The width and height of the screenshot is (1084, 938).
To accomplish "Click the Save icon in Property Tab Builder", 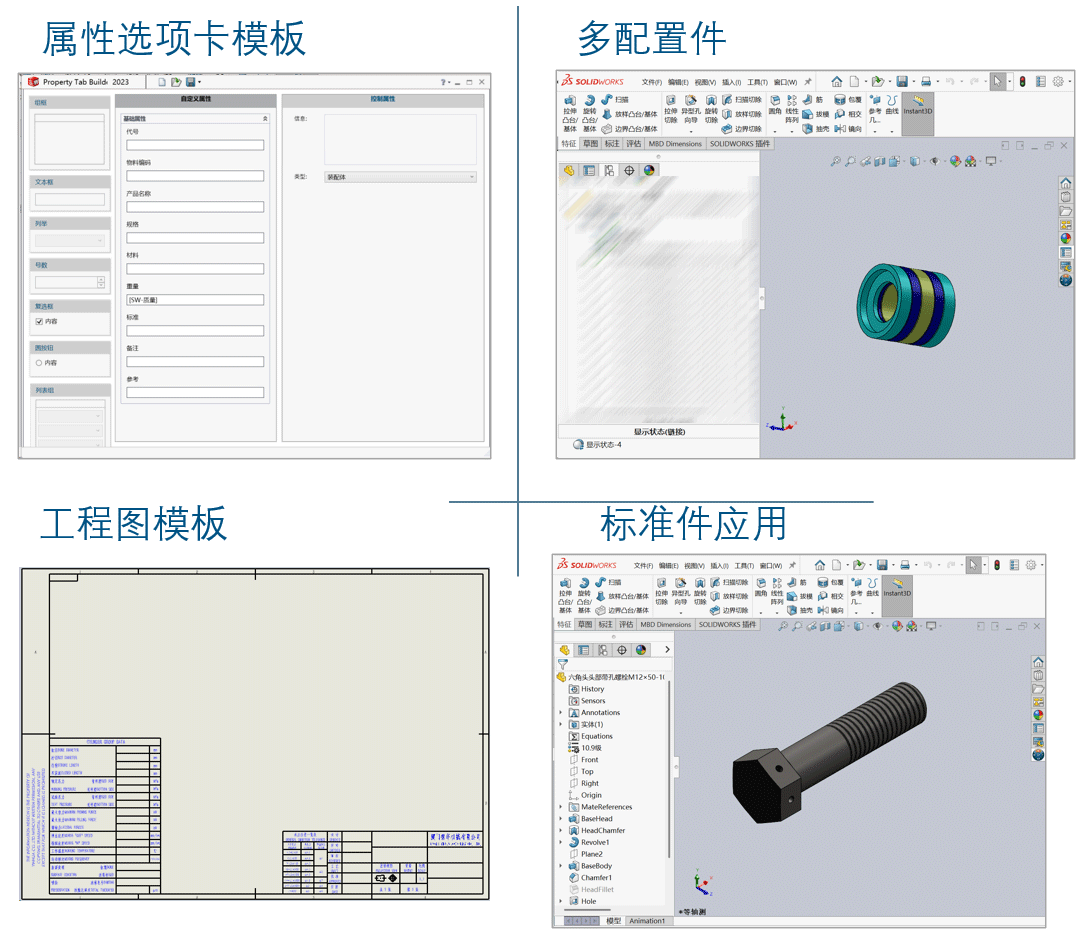I will [x=190, y=82].
